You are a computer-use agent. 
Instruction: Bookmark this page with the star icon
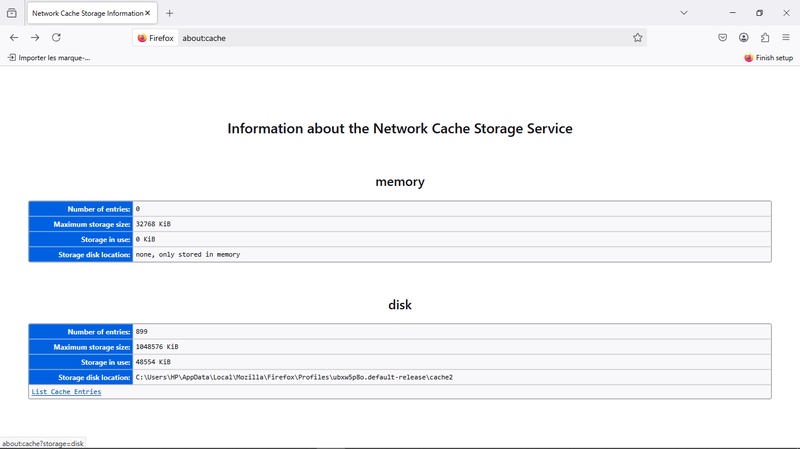pos(637,38)
